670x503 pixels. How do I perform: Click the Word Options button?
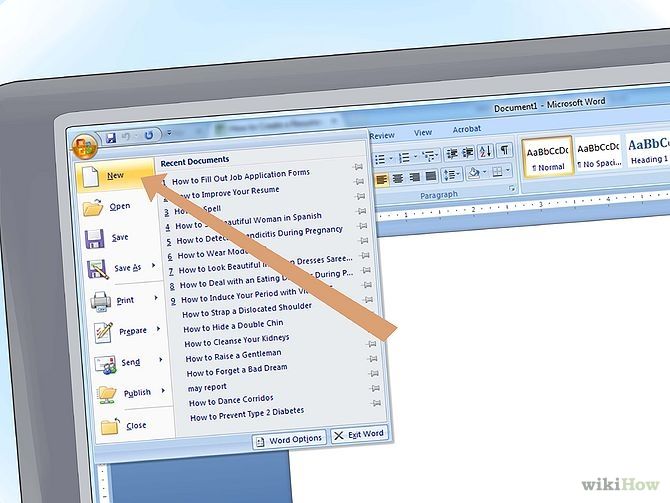click(289, 440)
